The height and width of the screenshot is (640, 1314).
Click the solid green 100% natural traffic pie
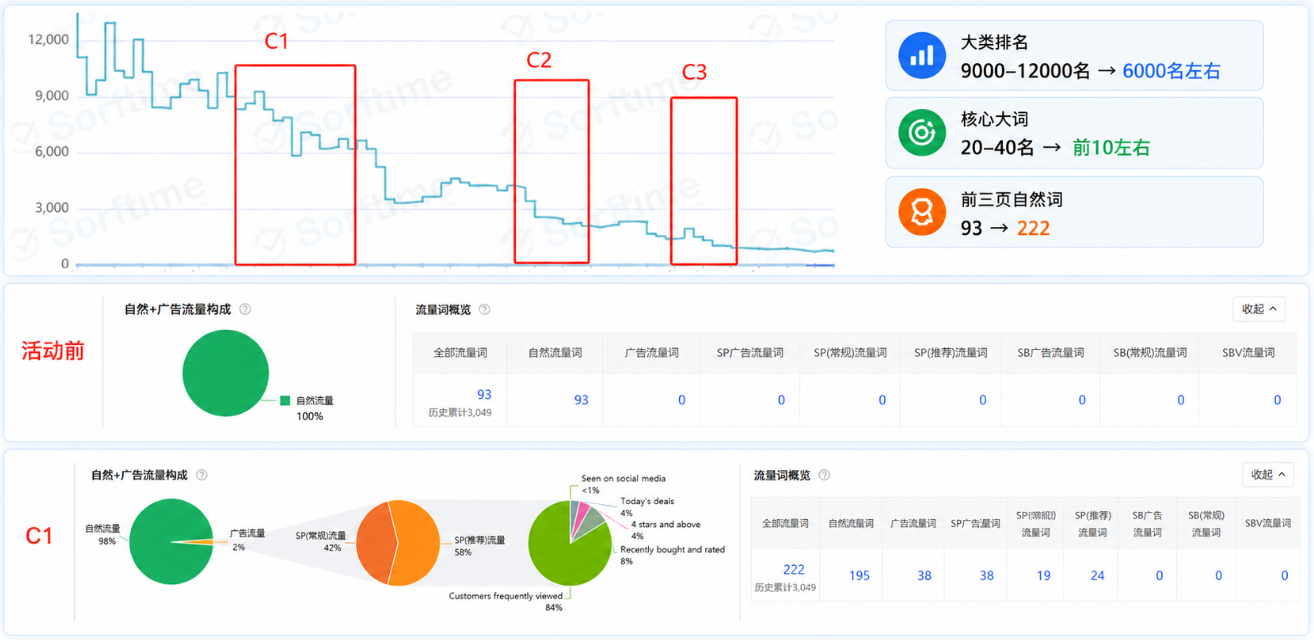pyautogui.click(x=226, y=373)
